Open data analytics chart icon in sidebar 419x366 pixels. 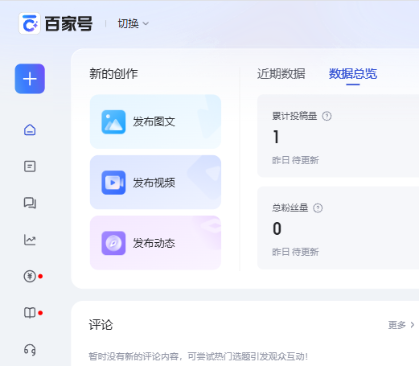point(30,240)
